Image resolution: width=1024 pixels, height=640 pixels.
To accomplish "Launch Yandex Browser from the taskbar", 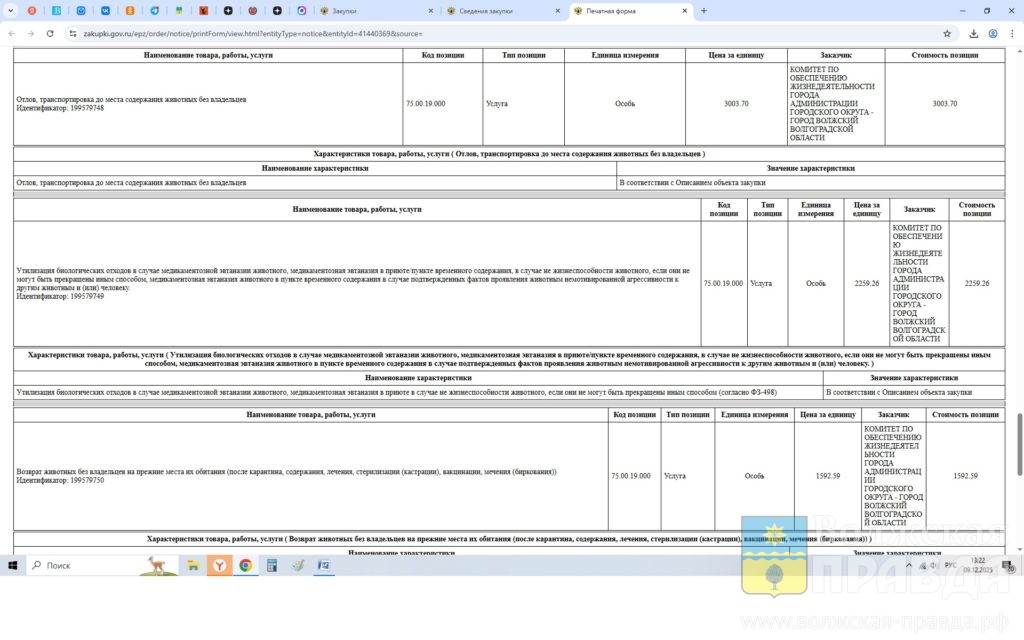I will coord(220,565).
